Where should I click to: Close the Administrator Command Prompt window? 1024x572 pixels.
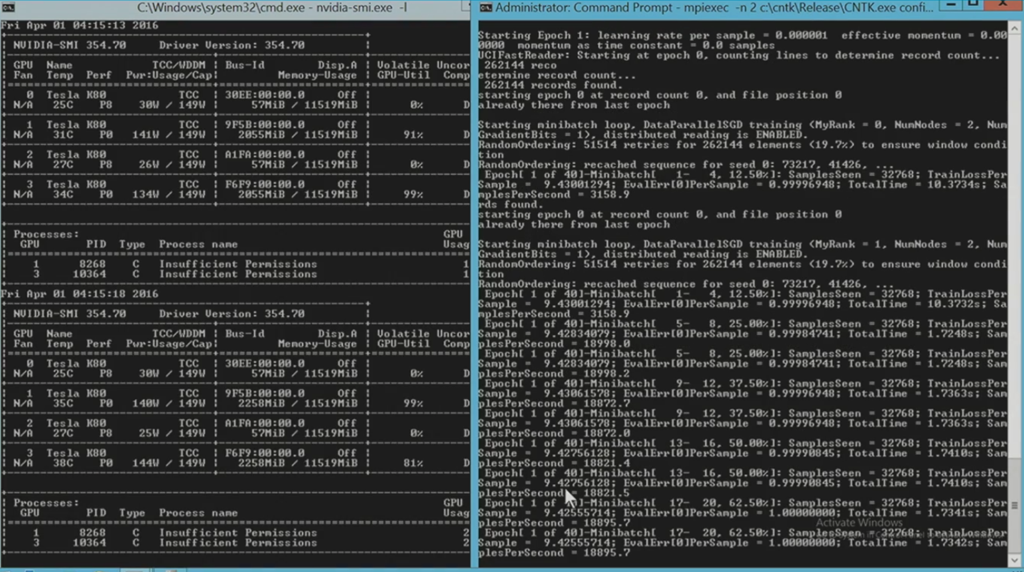pos(1004,6)
